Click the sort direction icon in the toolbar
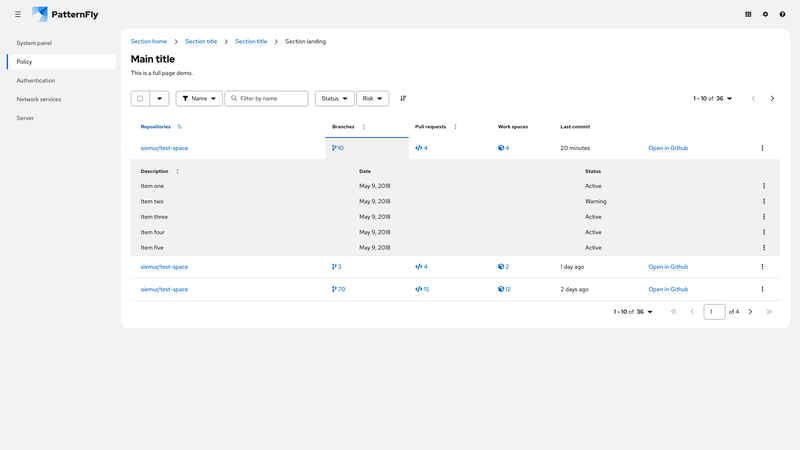 (x=403, y=98)
